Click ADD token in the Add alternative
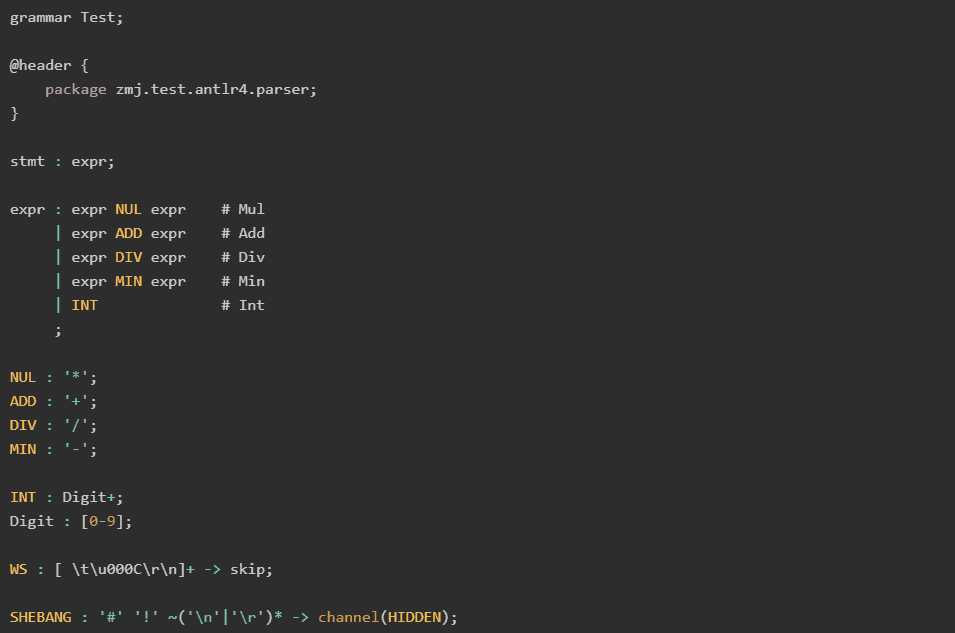The image size is (955, 633). [x=129, y=233]
